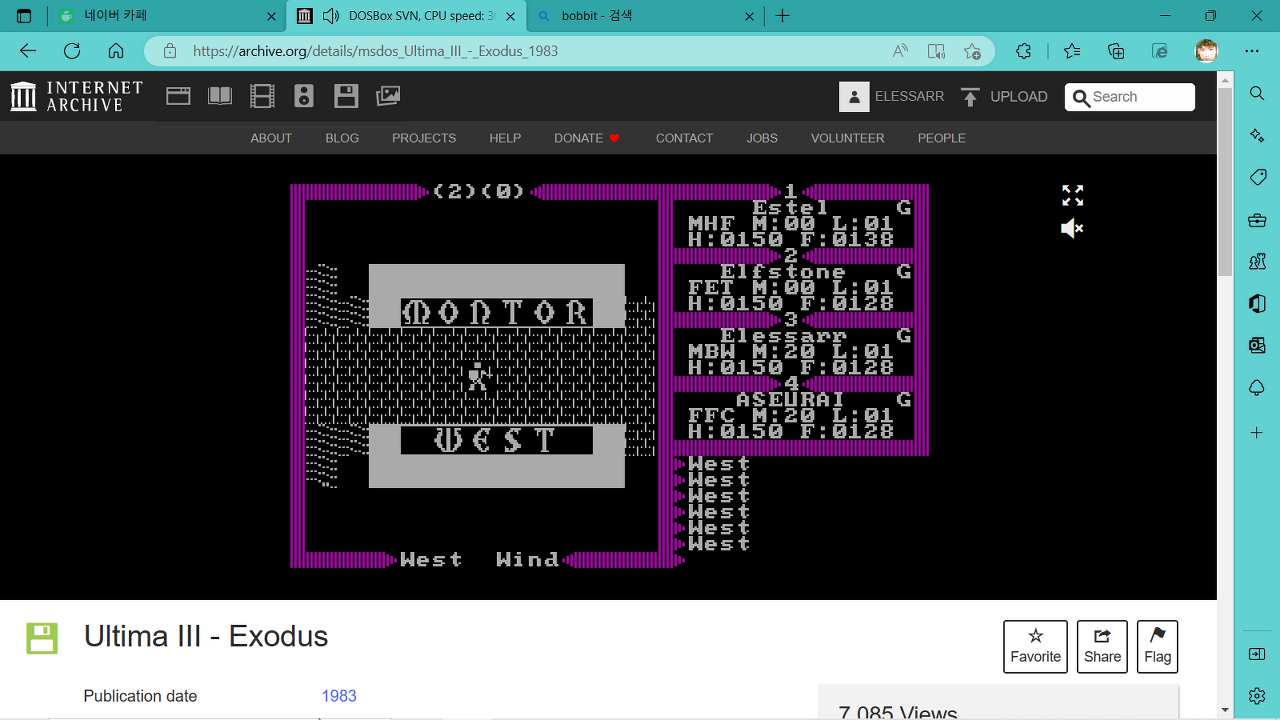Open the CONTACT menu item
The image size is (1280, 720).
[x=684, y=138]
